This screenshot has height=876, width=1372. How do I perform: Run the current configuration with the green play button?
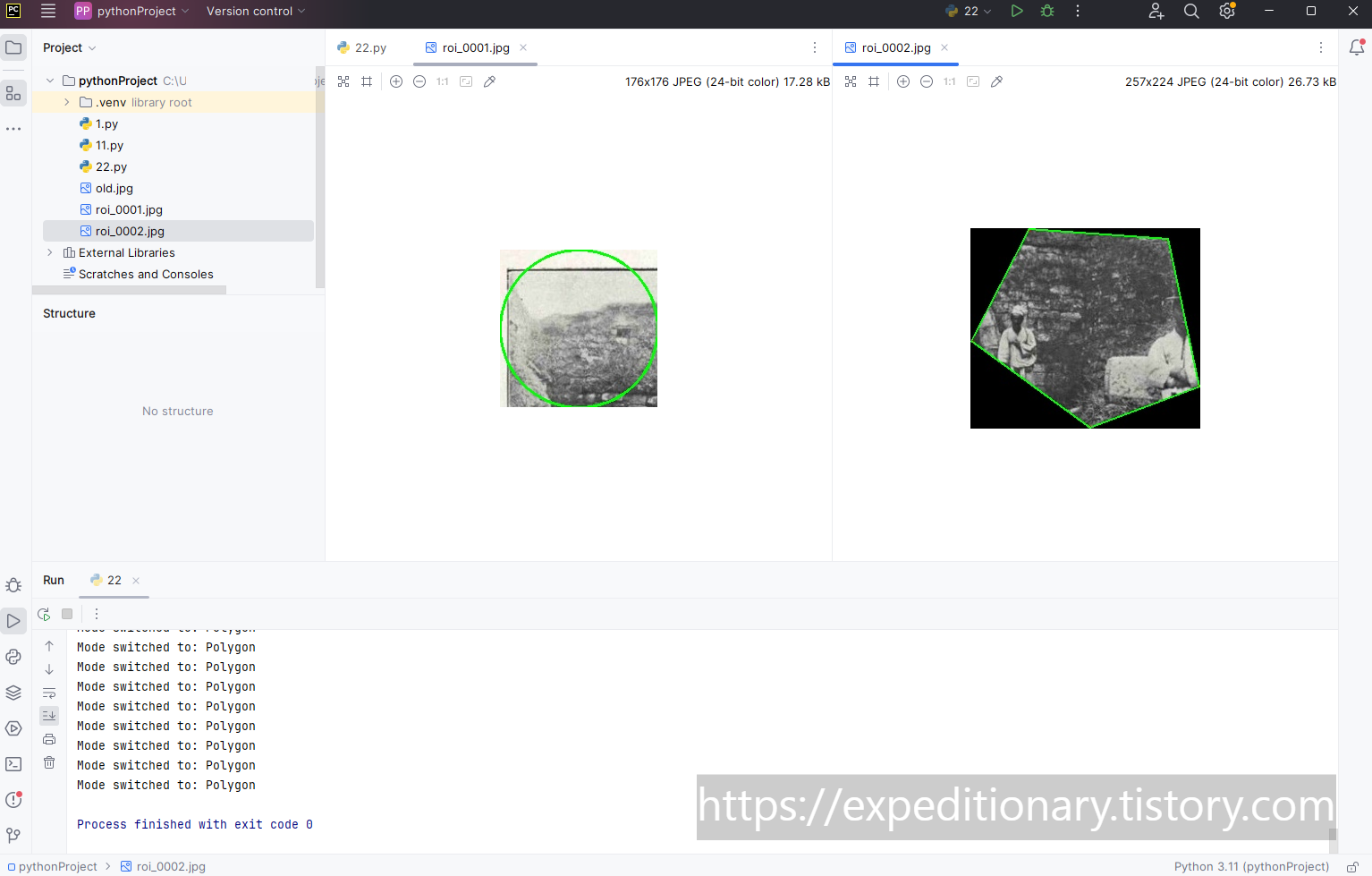tap(1017, 11)
